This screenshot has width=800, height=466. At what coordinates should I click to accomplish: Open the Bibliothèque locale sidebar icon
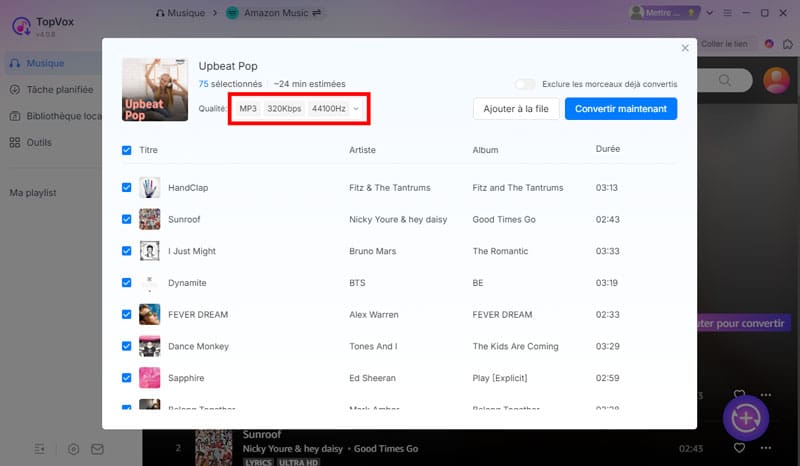pos(15,116)
